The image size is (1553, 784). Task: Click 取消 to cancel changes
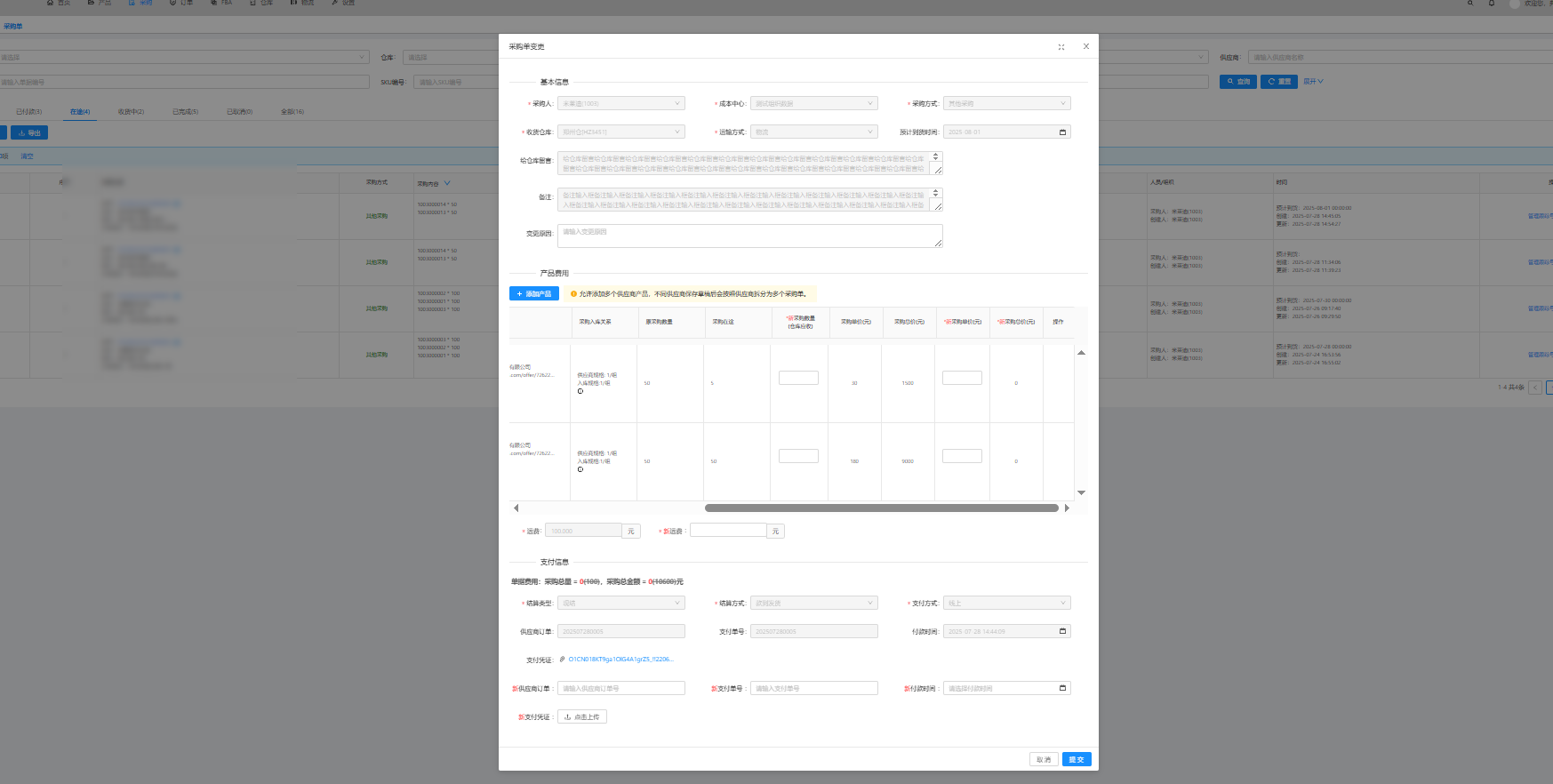coord(1044,759)
